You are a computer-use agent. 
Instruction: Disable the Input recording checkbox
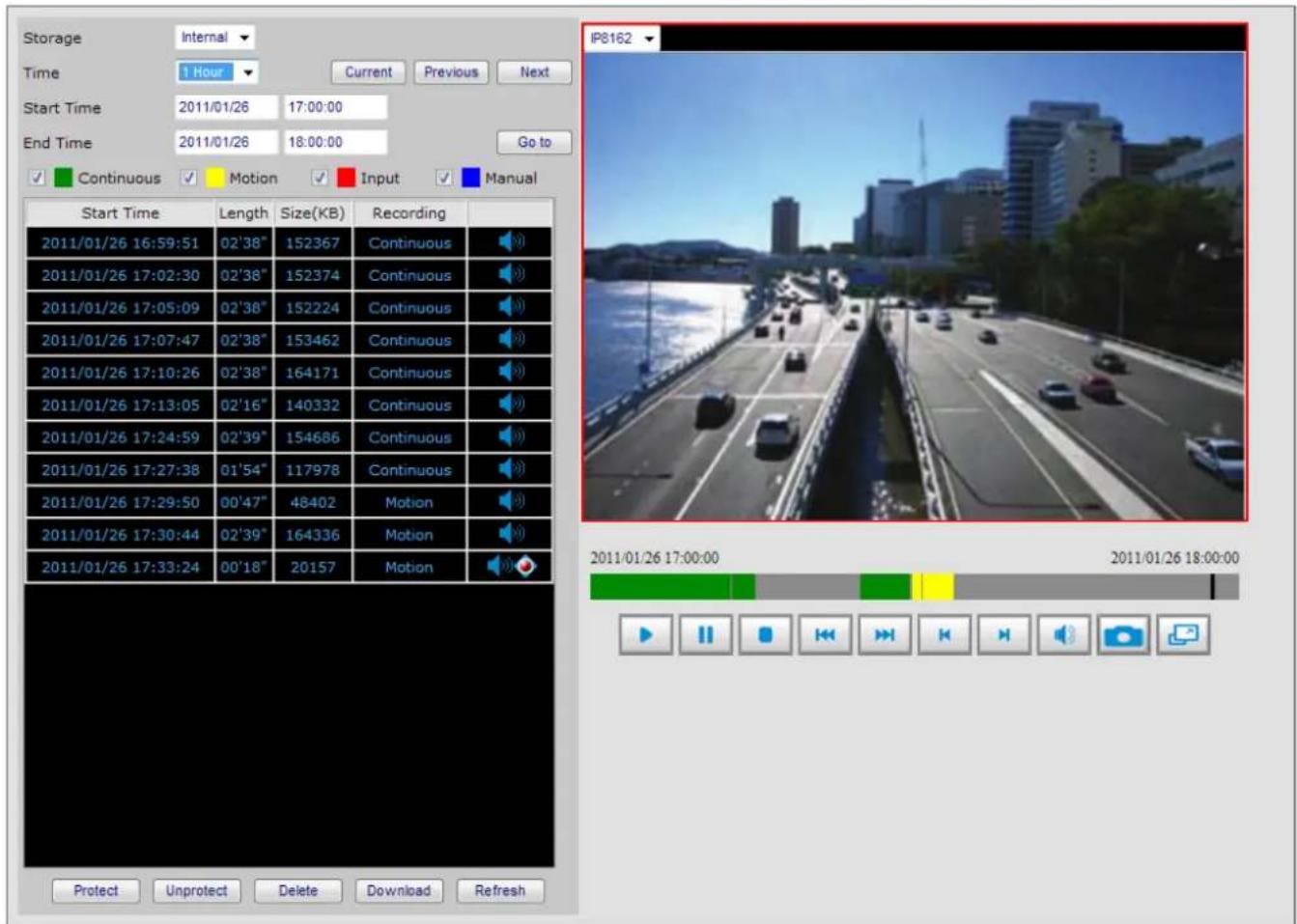(x=320, y=178)
